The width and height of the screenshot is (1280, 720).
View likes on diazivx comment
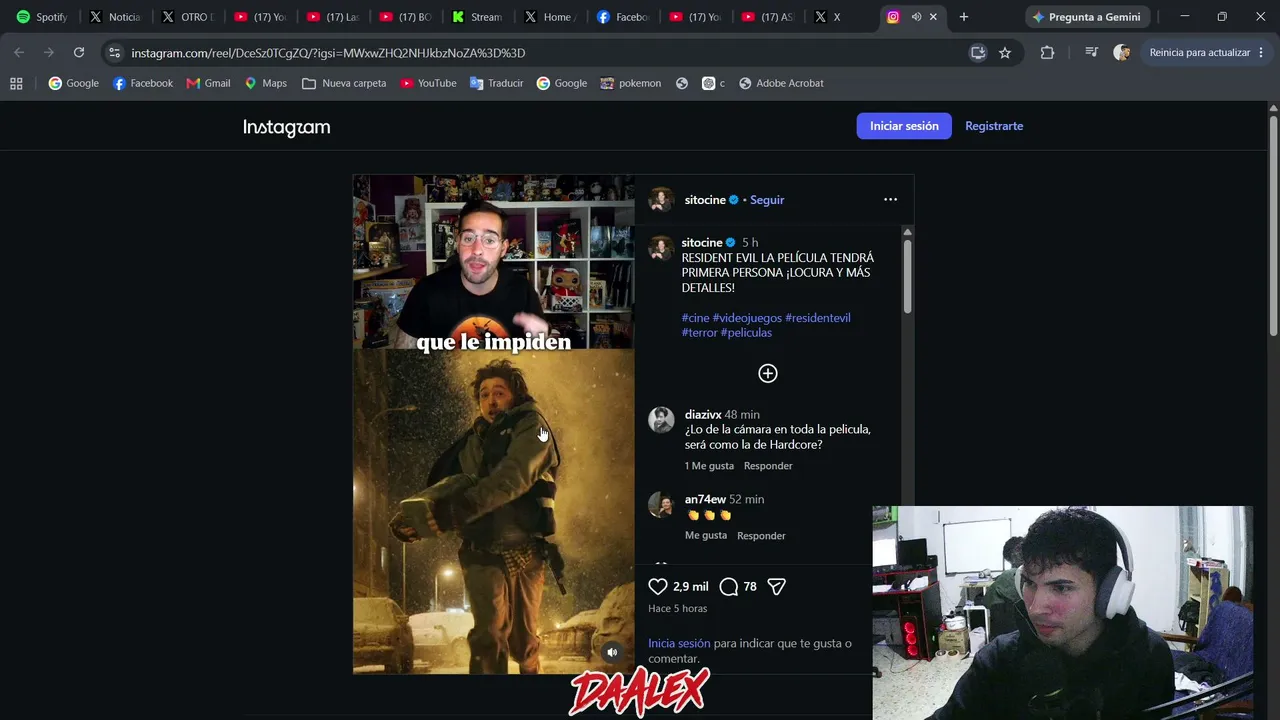tap(709, 466)
